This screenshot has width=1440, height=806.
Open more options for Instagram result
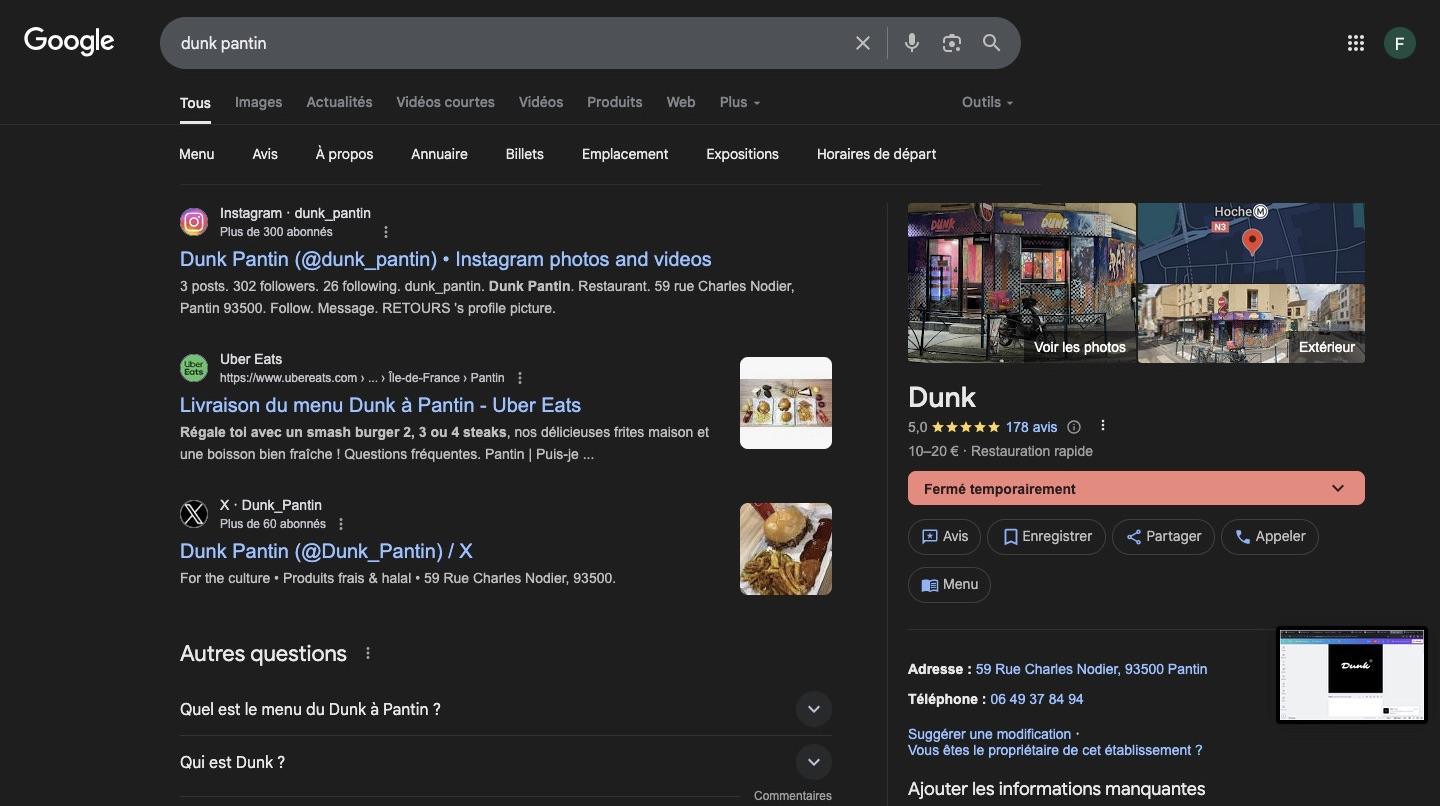[x=386, y=232]
